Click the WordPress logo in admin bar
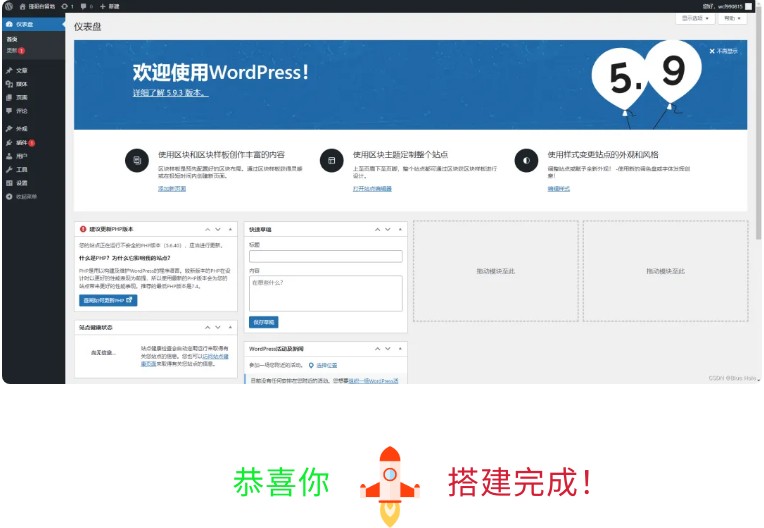 click(9, 6)
